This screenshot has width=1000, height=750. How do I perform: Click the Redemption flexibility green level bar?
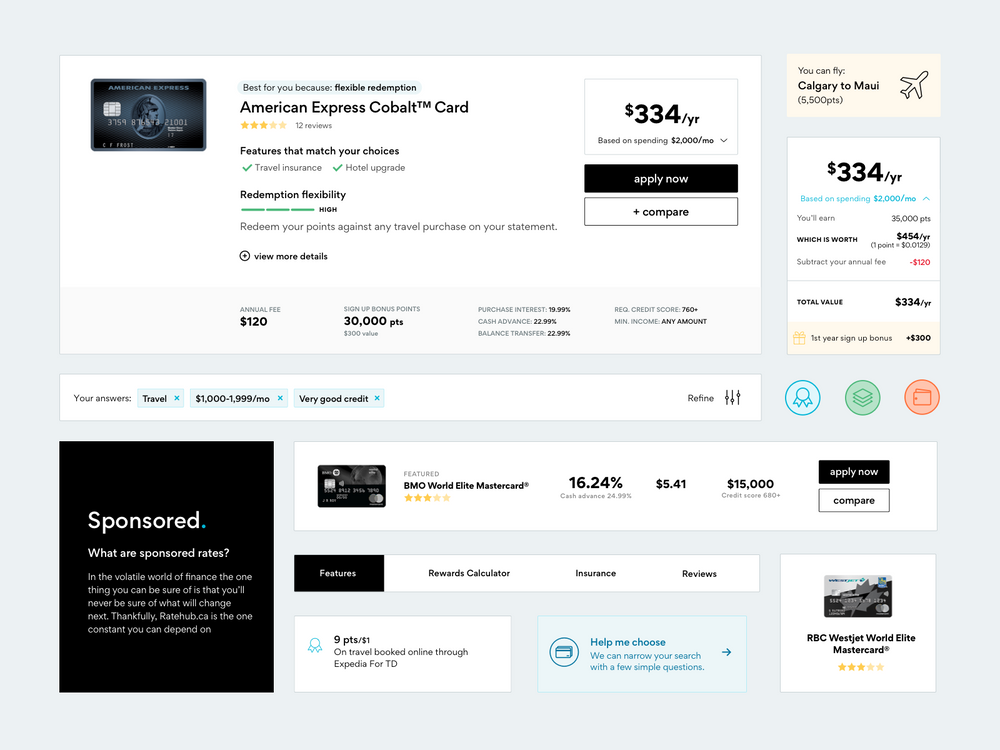(277, 210)
